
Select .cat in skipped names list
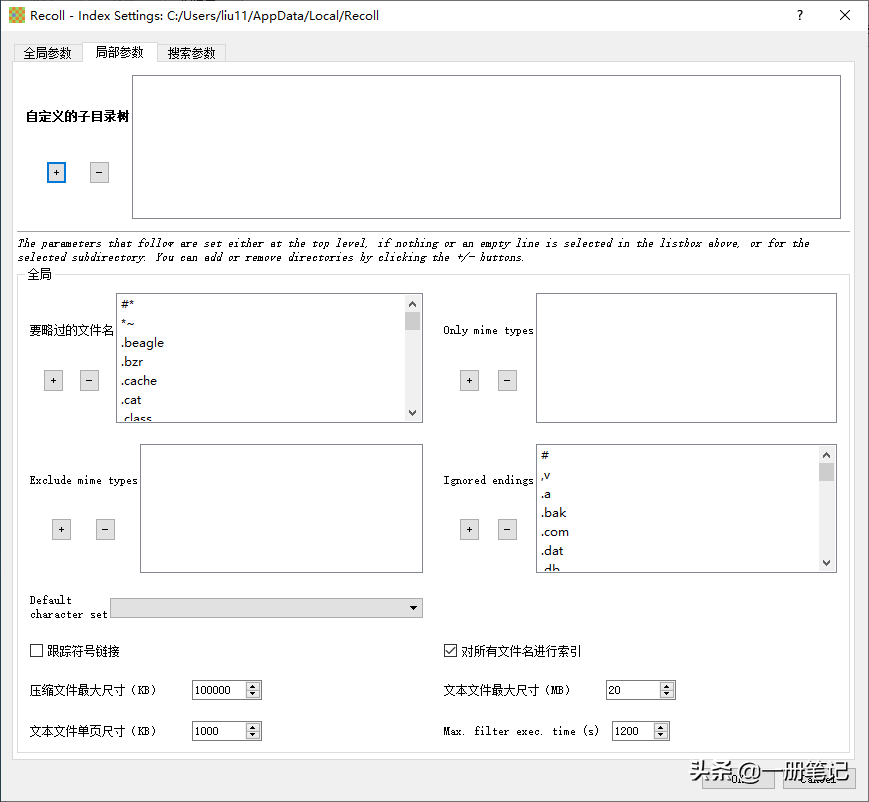pyautogui.click(x=262, y=400)
